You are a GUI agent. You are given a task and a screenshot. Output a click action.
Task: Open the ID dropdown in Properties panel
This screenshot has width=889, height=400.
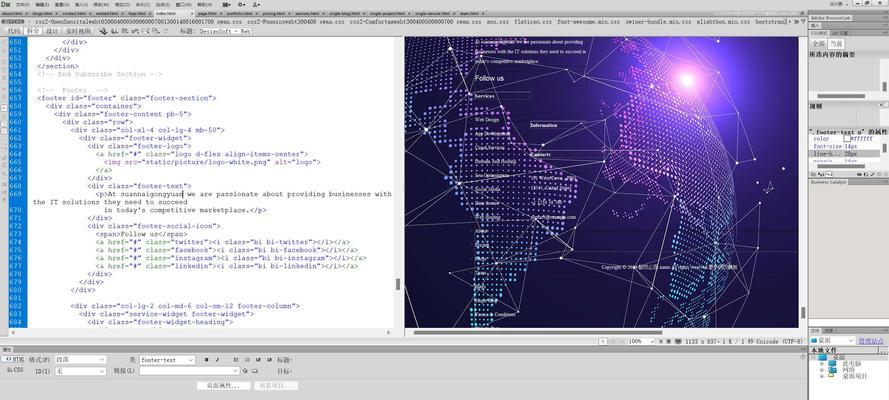click(x=80, y=371)
